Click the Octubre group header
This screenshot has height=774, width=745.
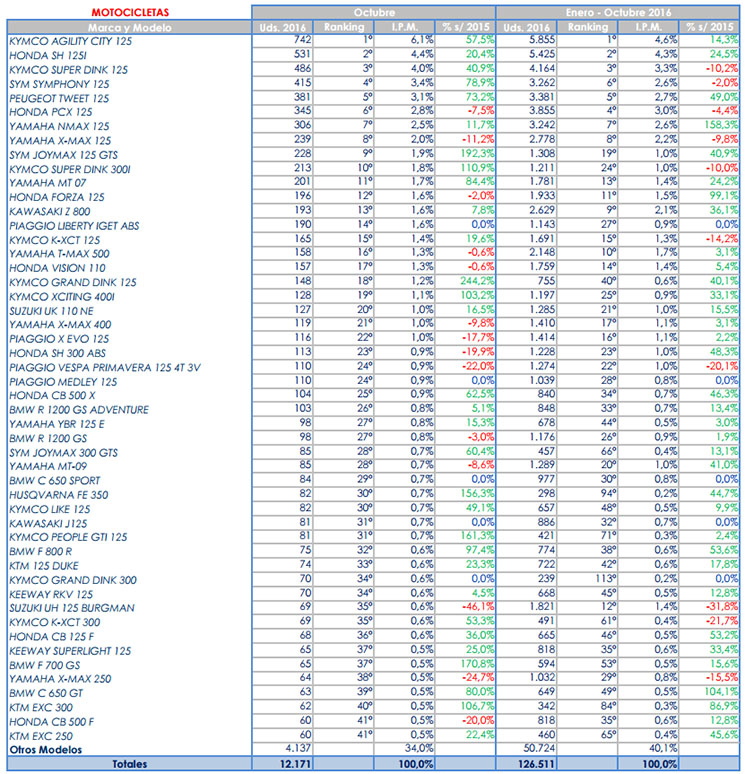(x=371, y=12)
